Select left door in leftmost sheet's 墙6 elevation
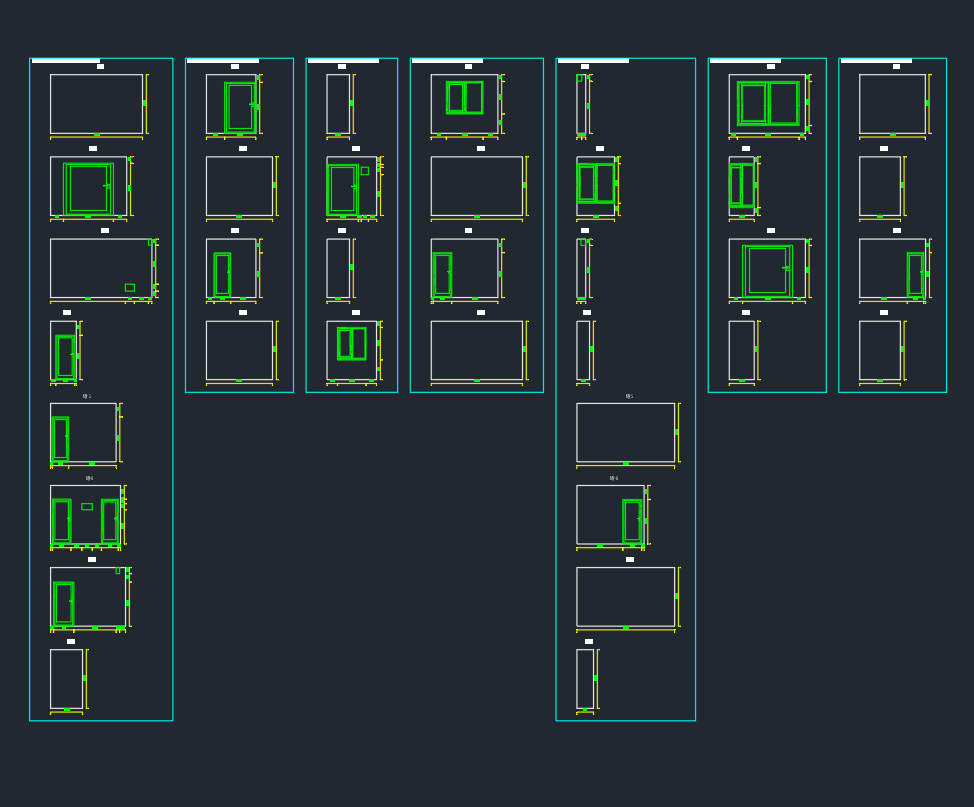Screen dimensions: 974x807 61,520
